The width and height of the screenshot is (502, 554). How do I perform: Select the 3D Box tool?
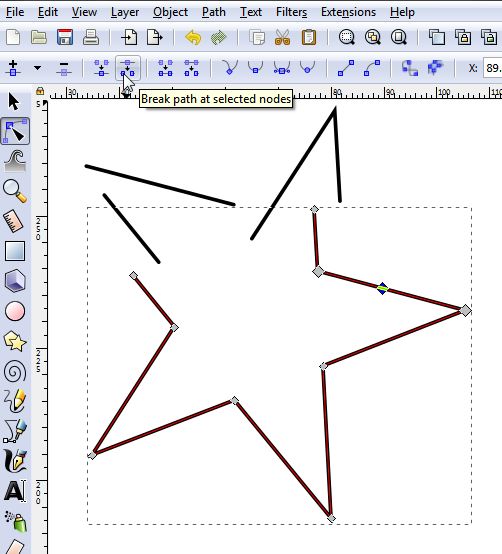click(x=15, y=281)
